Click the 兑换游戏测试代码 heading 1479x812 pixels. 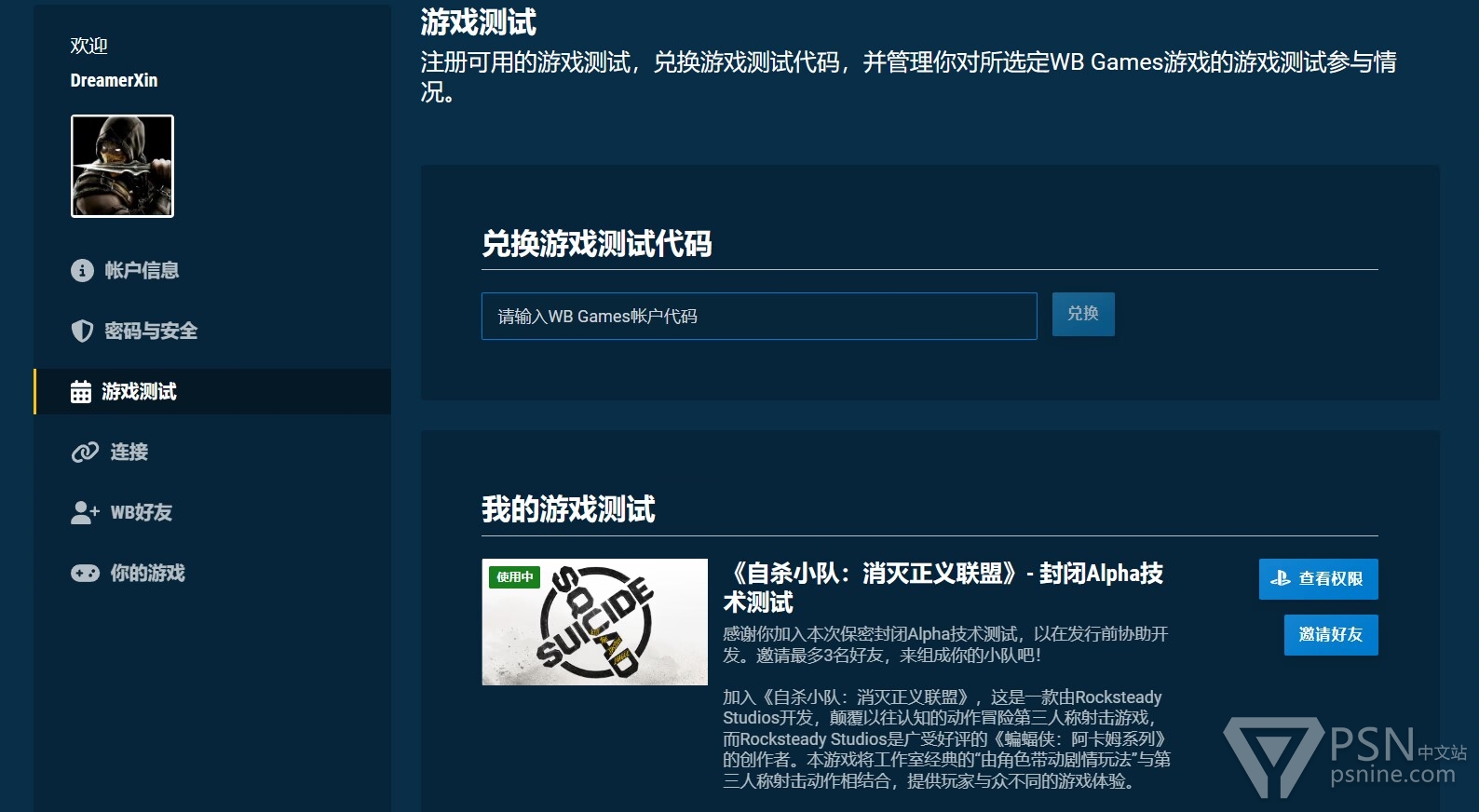[x=597, y=244]
